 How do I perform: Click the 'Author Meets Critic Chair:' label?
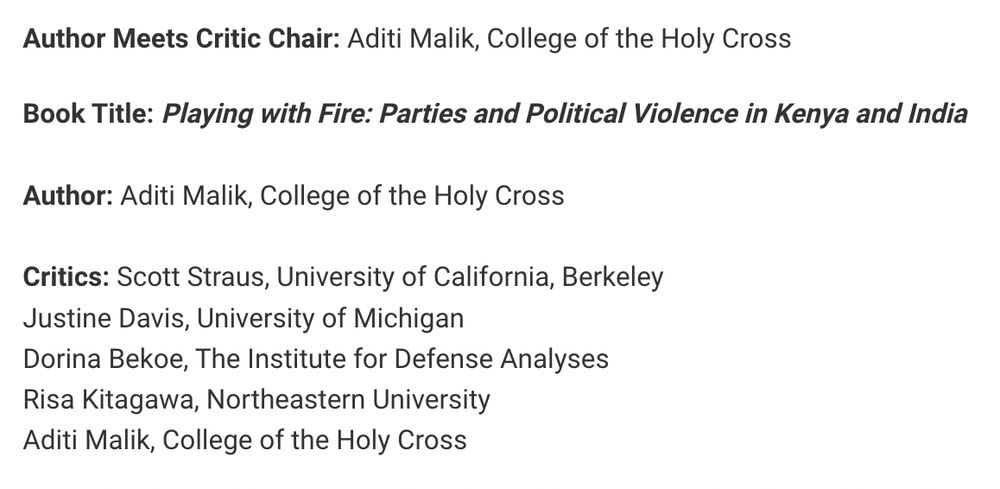182,40
